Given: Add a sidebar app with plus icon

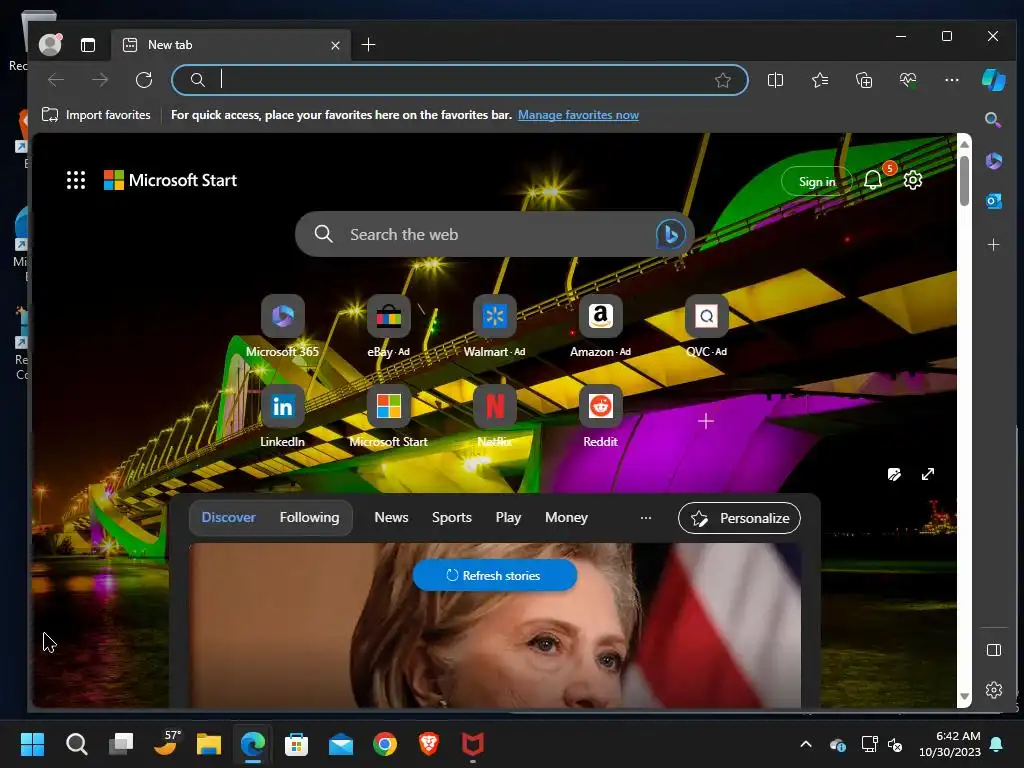Looking at the screenshot, I should click(993, 245).
